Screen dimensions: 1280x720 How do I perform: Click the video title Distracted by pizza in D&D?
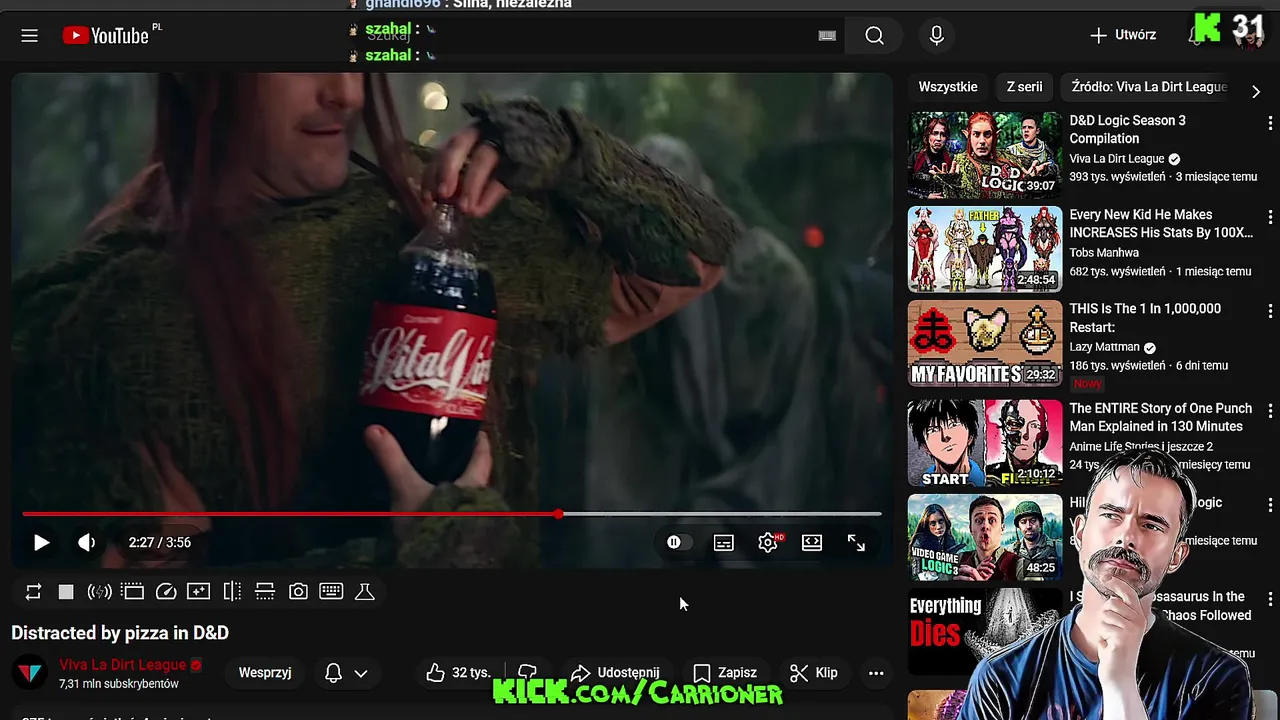point(120,633)
